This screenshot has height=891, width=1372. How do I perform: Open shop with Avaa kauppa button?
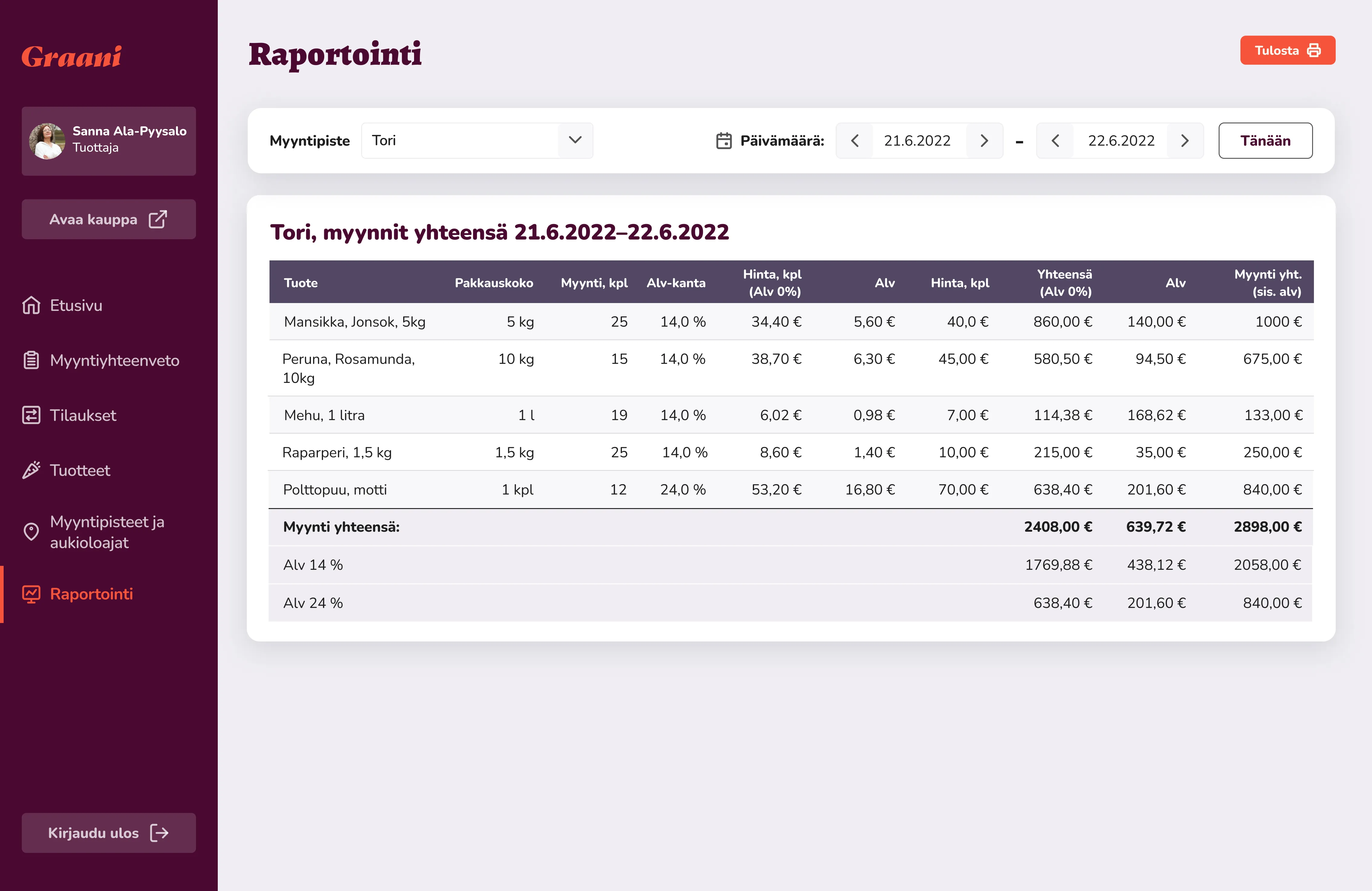pos(108,219)
